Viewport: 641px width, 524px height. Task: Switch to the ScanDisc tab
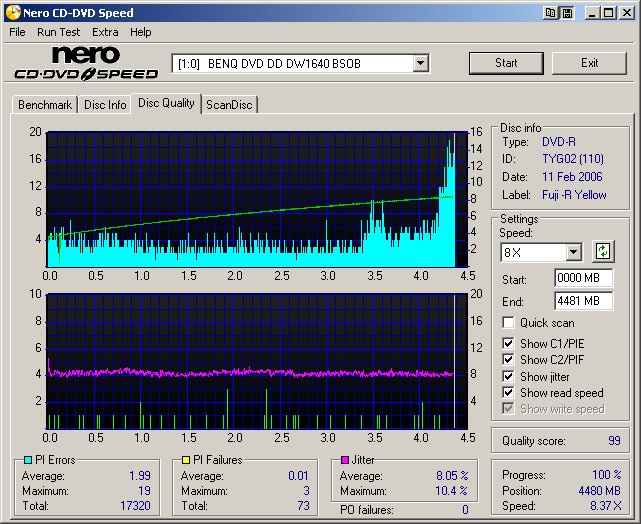[x=229, y=105]
